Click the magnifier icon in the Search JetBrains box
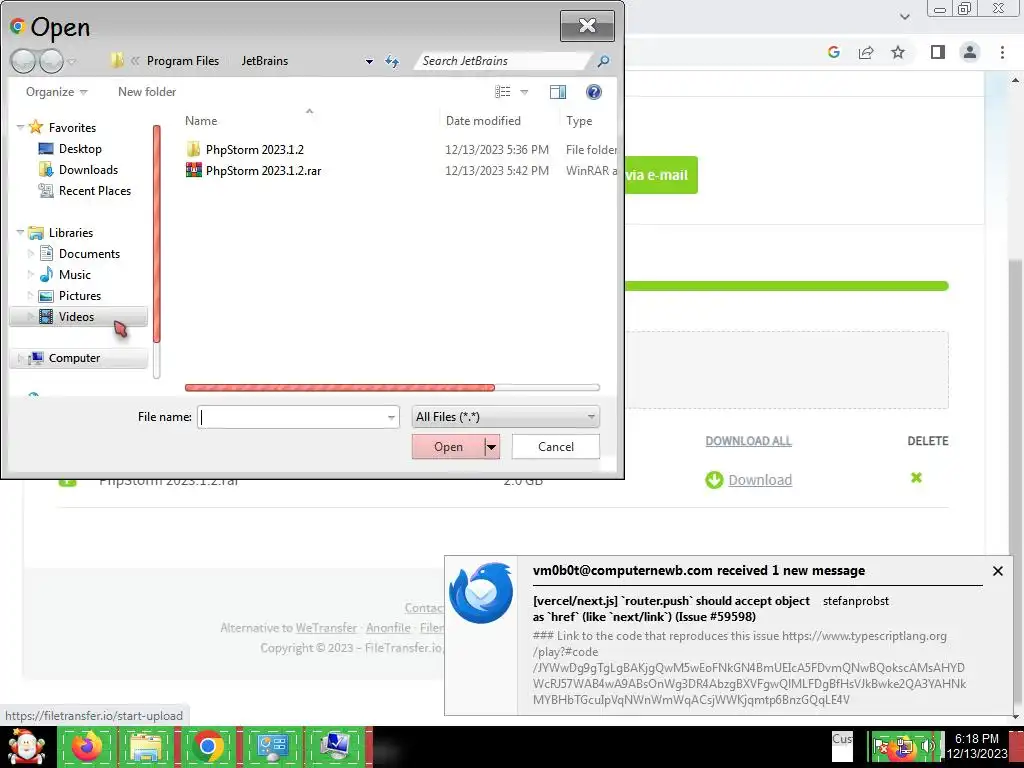Image resolution: width=1024 pixels, height=768 pixels. [603, 61]
